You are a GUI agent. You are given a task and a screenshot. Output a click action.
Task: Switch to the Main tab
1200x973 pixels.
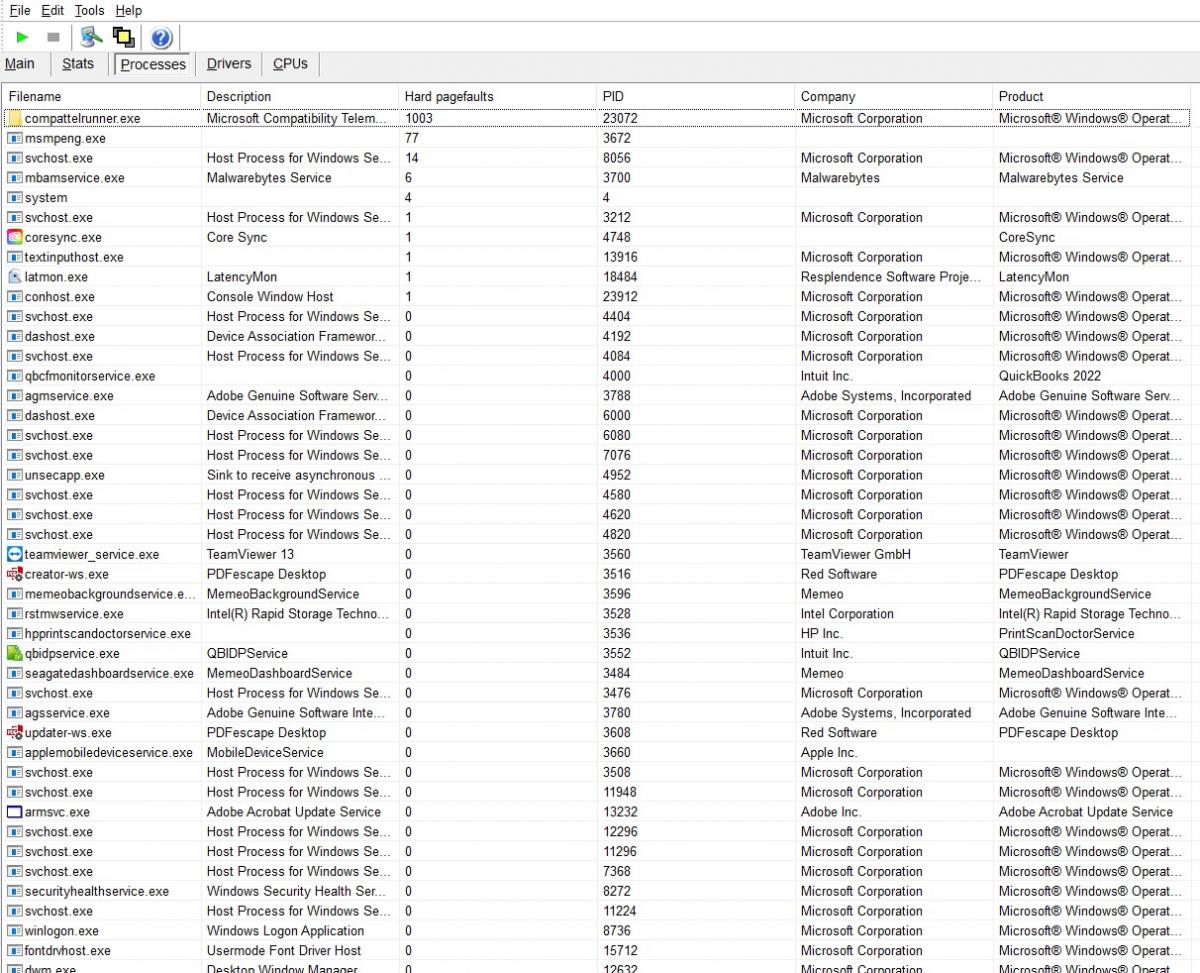point(20,63)
